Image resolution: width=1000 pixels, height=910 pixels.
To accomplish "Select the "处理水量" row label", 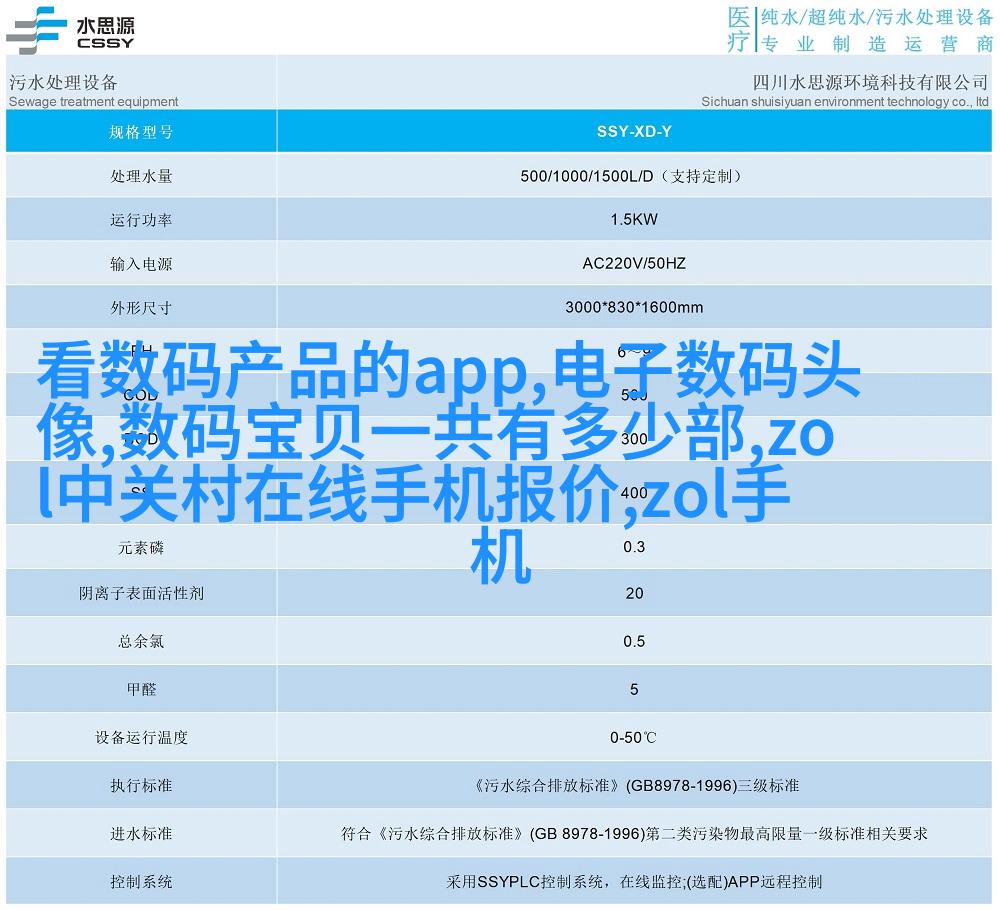I will pos(141,176).
